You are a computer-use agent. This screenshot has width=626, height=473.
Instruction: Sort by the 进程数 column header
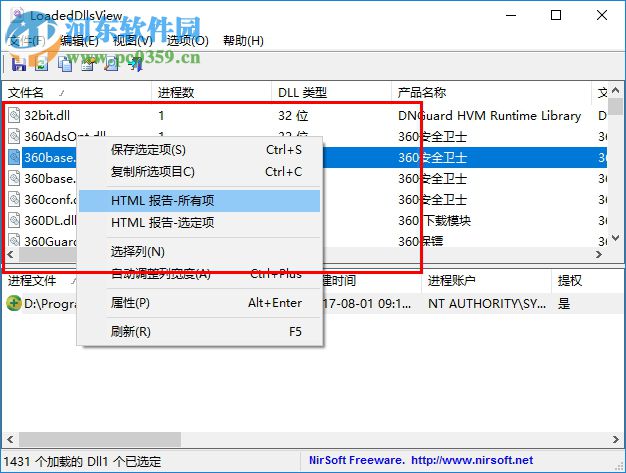[x=212, y=93]
